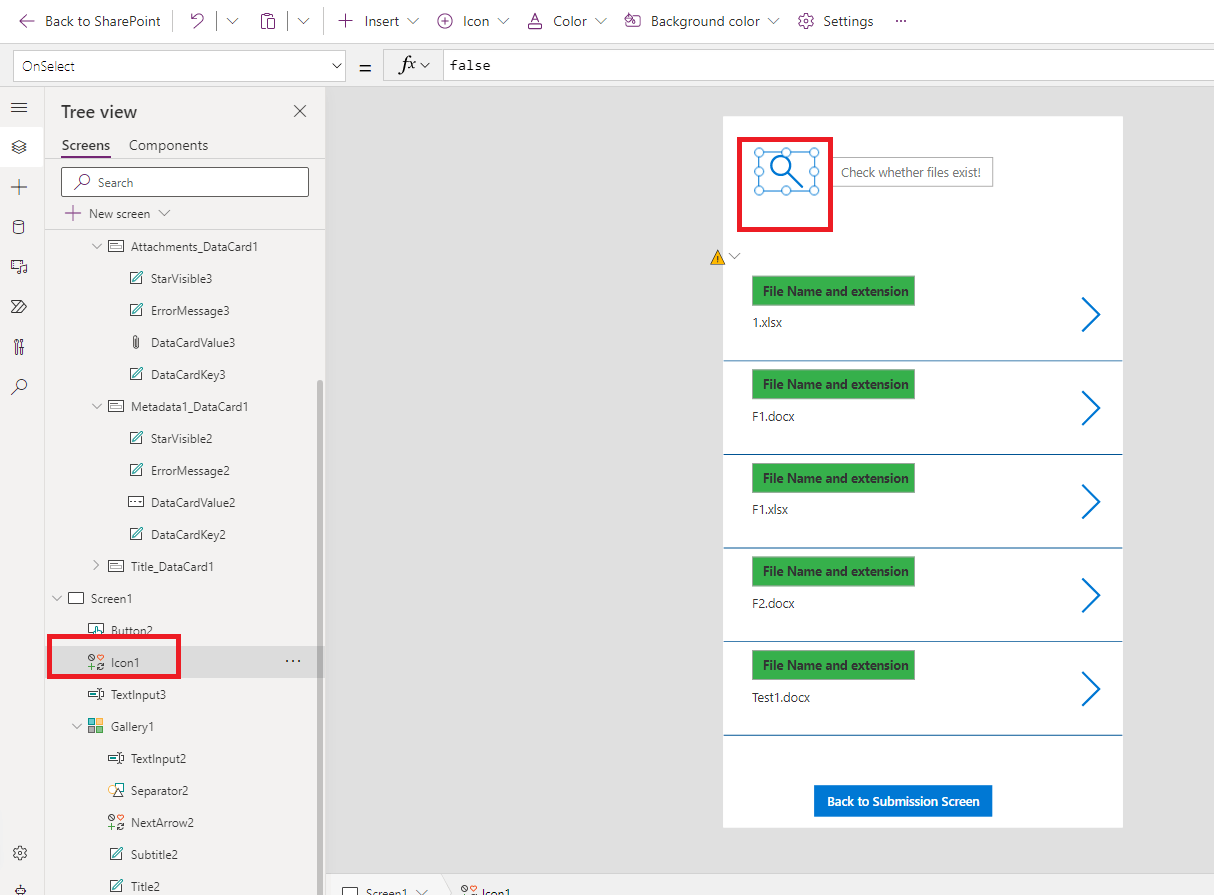
Task: Select the NextArrow chevron on the 1.xlsx row
Action: [1090, 314]
